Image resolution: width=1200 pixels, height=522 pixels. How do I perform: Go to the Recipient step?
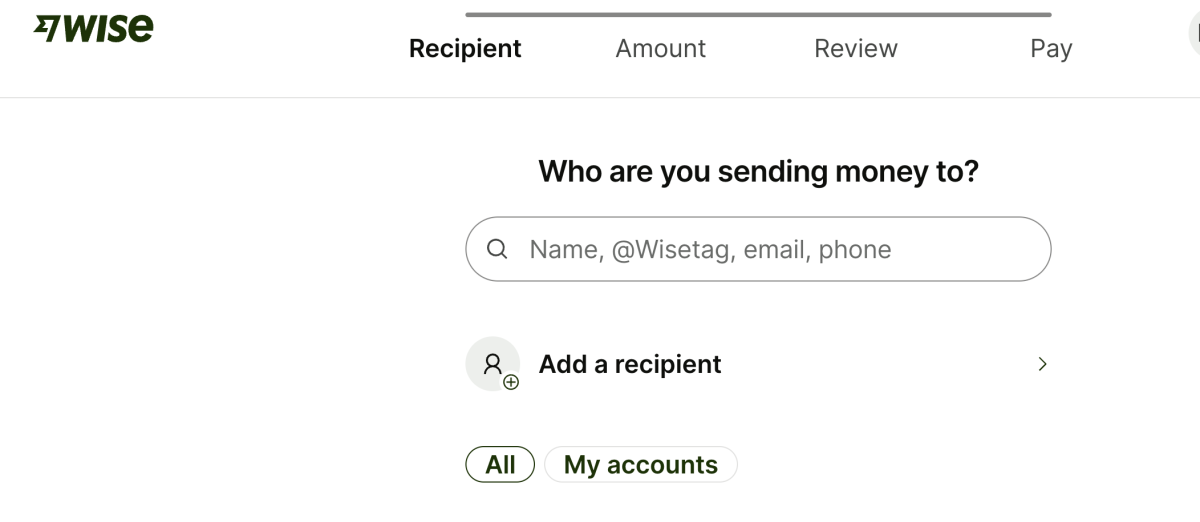tap(465, 48)
